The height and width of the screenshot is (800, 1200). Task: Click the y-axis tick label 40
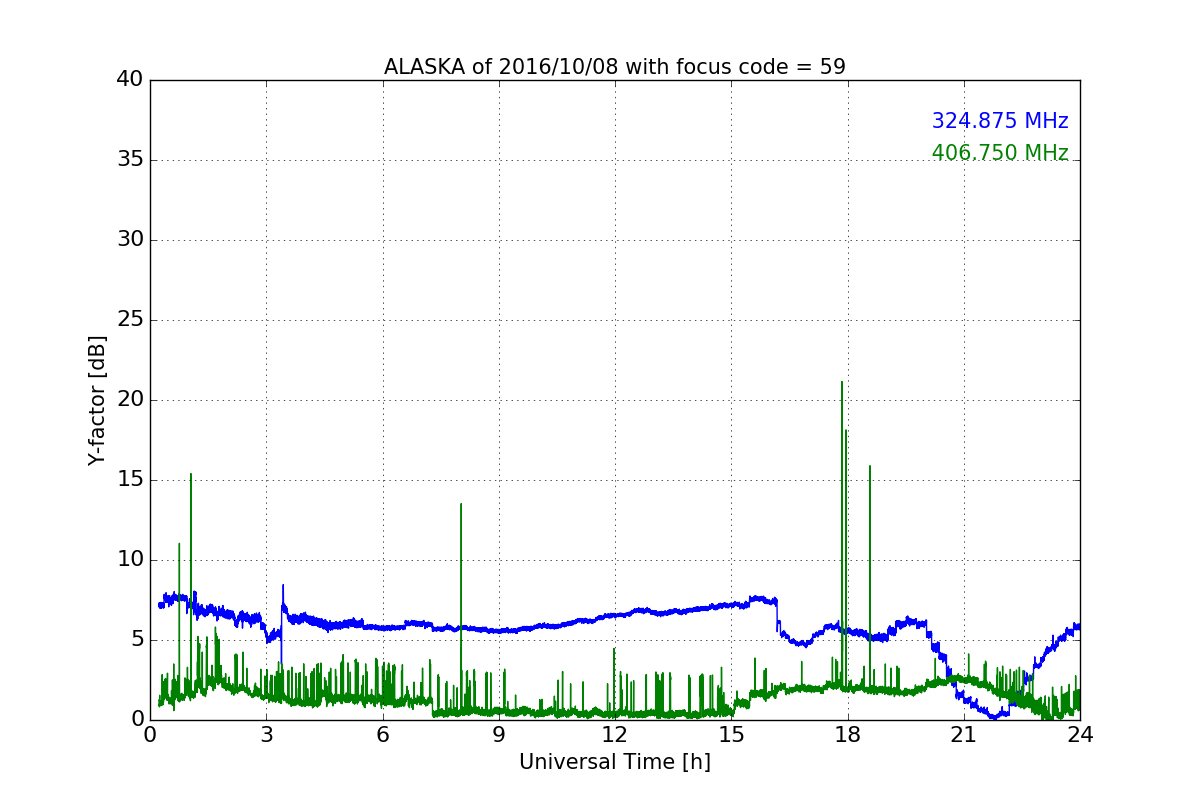click(x=130, y=79)
